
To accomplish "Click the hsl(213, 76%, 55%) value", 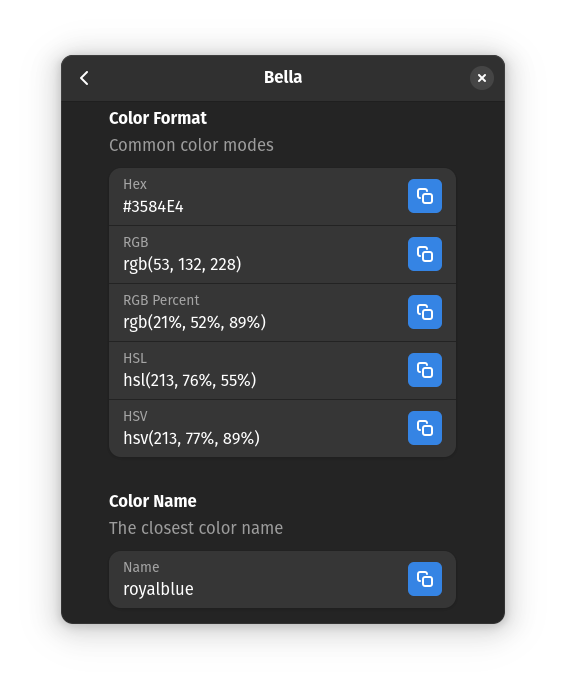I will pyautogui.click(x=190, y=380).
